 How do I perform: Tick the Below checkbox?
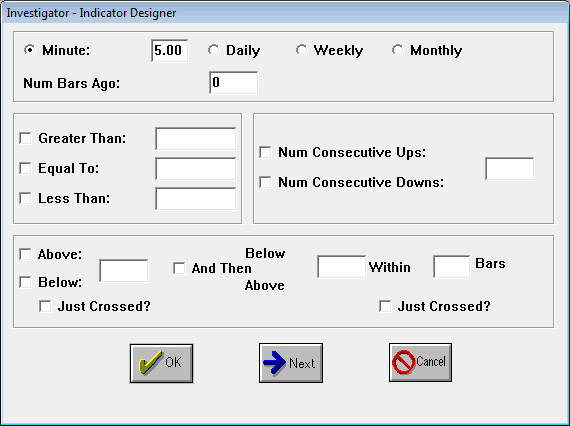25,282
